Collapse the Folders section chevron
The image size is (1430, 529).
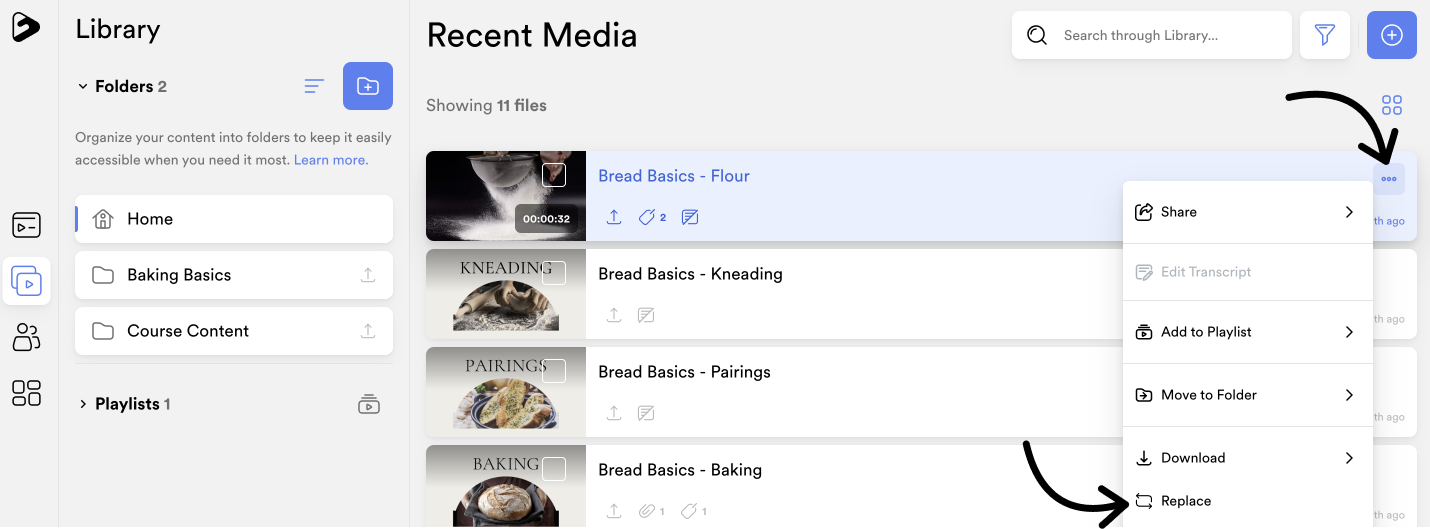click(x=83, y=87)
